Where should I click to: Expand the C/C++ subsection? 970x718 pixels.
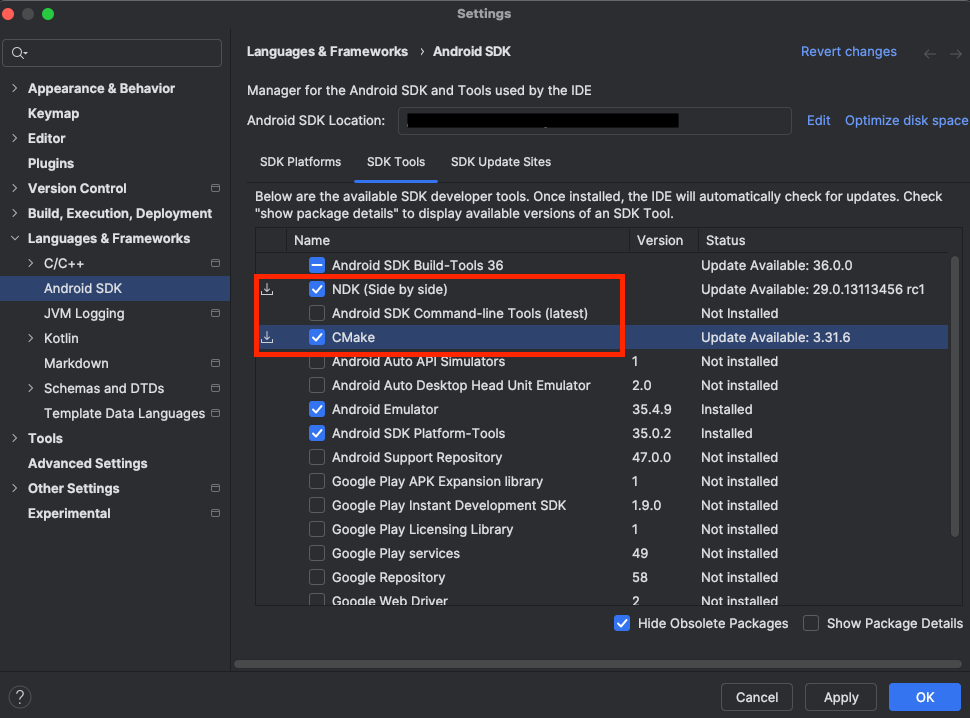(x=31, y=263)
